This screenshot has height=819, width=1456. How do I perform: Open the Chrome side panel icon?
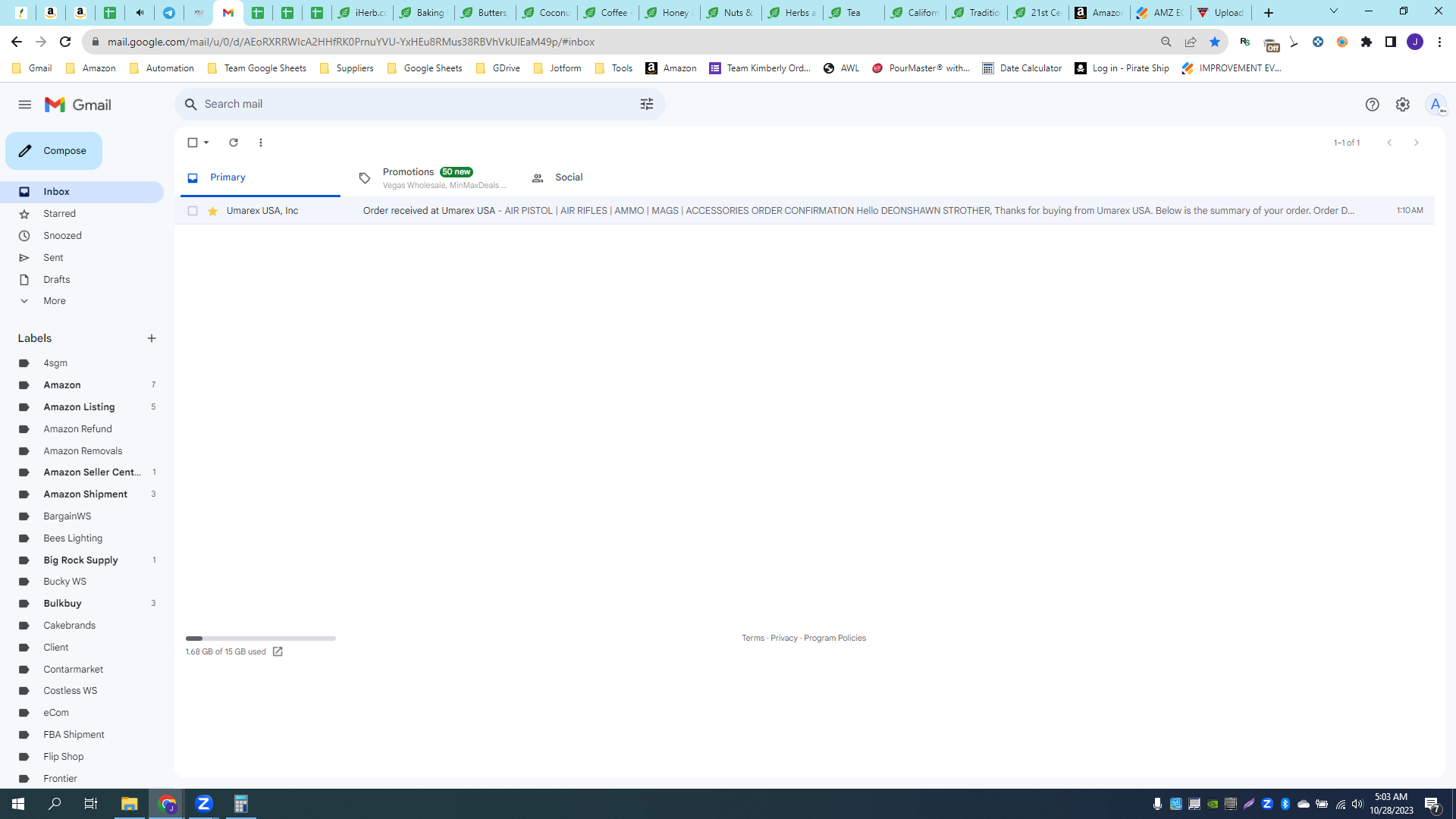1391,42
